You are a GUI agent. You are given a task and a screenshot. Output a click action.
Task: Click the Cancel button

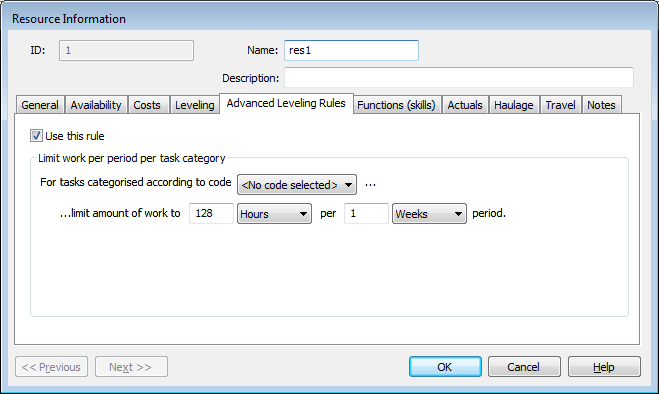coord(524,367)
